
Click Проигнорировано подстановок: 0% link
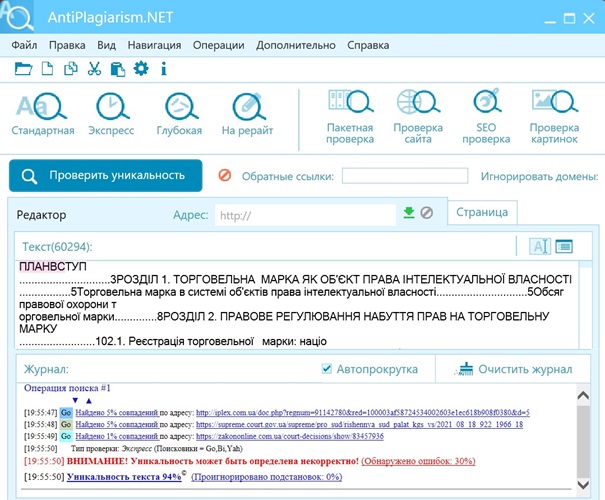click(267, 477)
